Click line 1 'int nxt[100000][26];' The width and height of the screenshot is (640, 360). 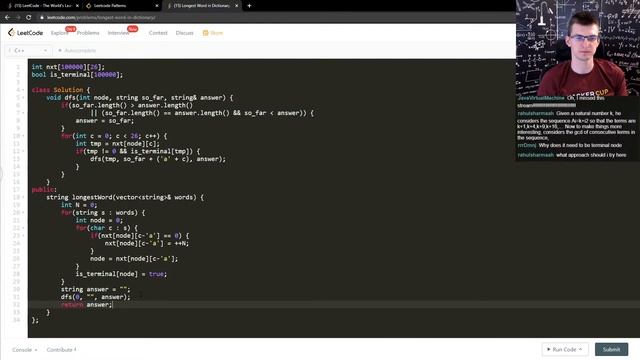pyautogui.click(x=68, y=67)
